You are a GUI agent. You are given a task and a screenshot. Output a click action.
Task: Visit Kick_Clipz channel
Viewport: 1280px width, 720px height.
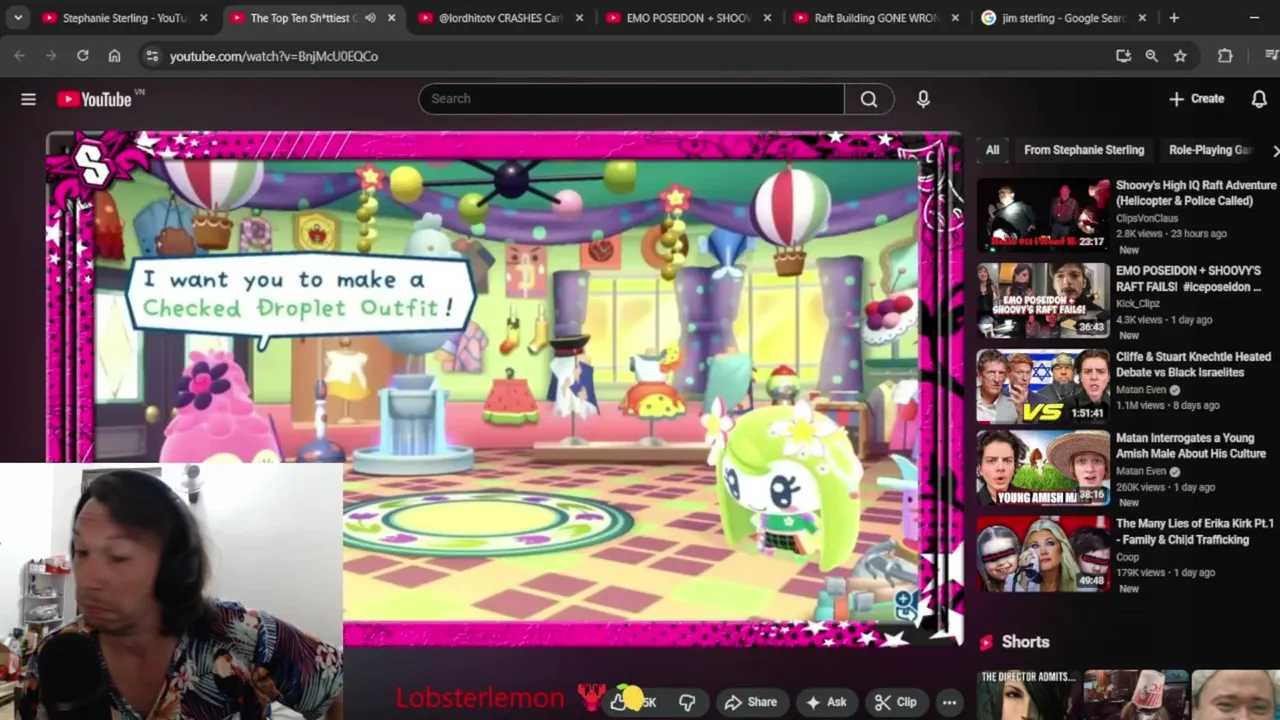click(1139, 304)
